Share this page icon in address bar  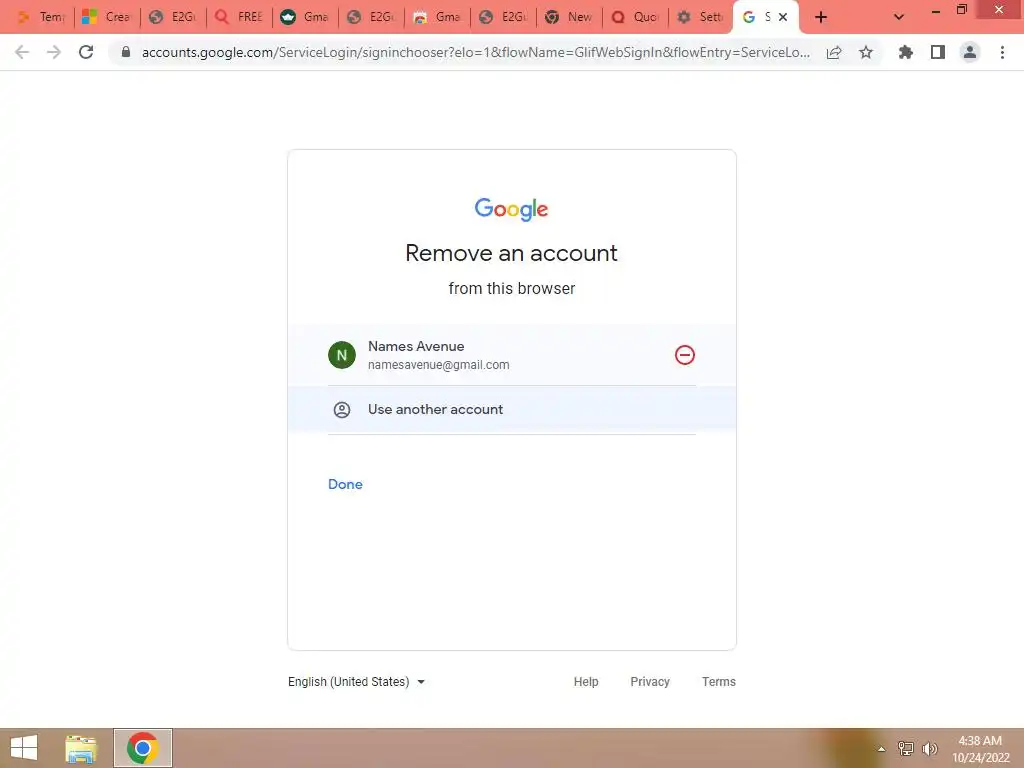pos(834,52)
